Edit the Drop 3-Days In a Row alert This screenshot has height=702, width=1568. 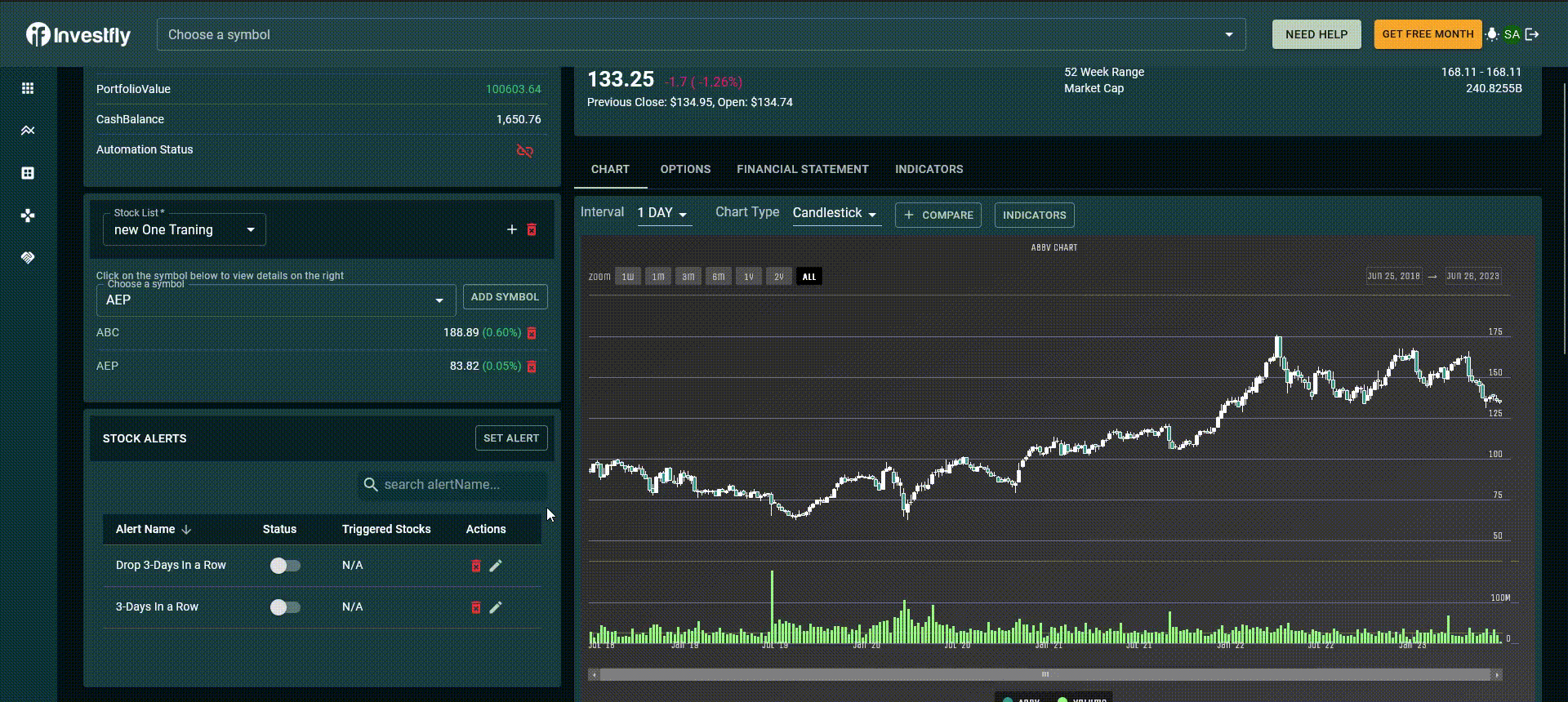pyautogui.click(x=496, y=566)
